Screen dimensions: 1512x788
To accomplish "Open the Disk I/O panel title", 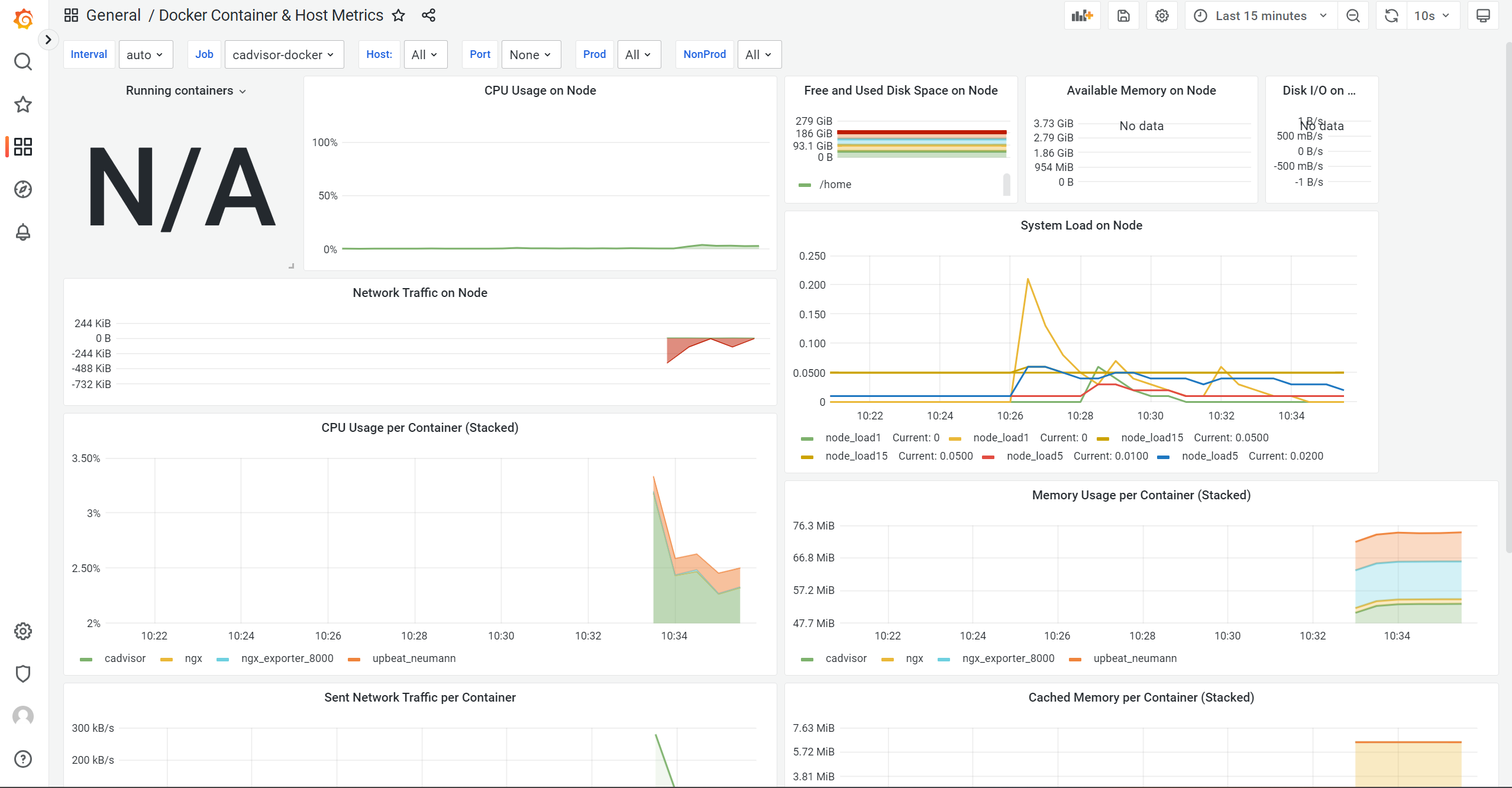I will (x=1319, y=91).
